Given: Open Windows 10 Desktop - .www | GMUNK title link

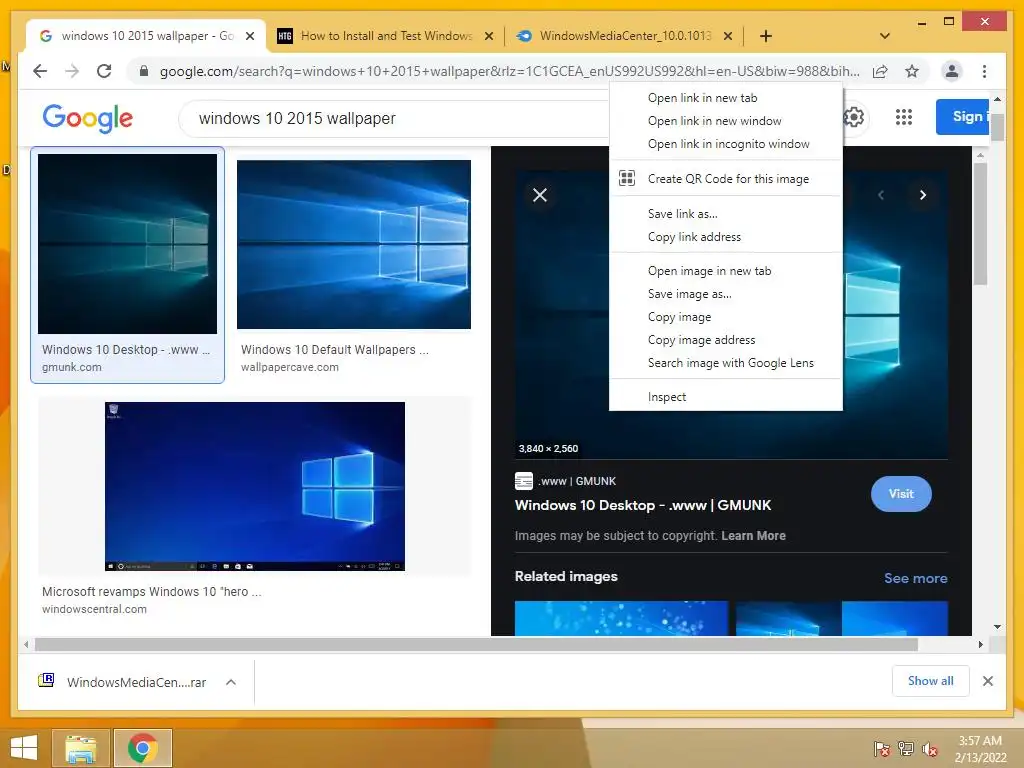Looking at the screenshot, I should [x=643, y=505].
